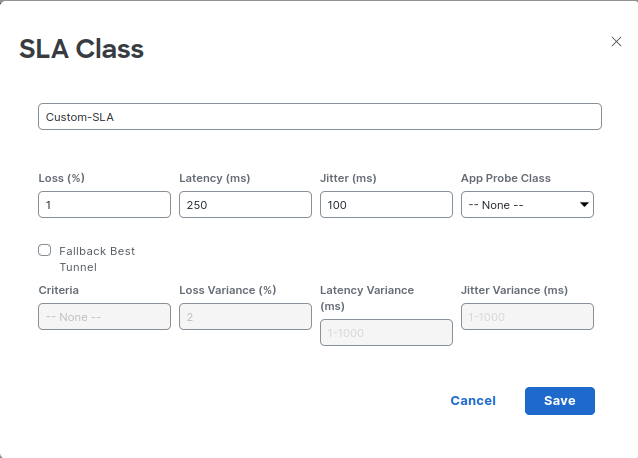Click the Latency (ms) label
This screenshot has height=458, width=638.
click(214, 178)
